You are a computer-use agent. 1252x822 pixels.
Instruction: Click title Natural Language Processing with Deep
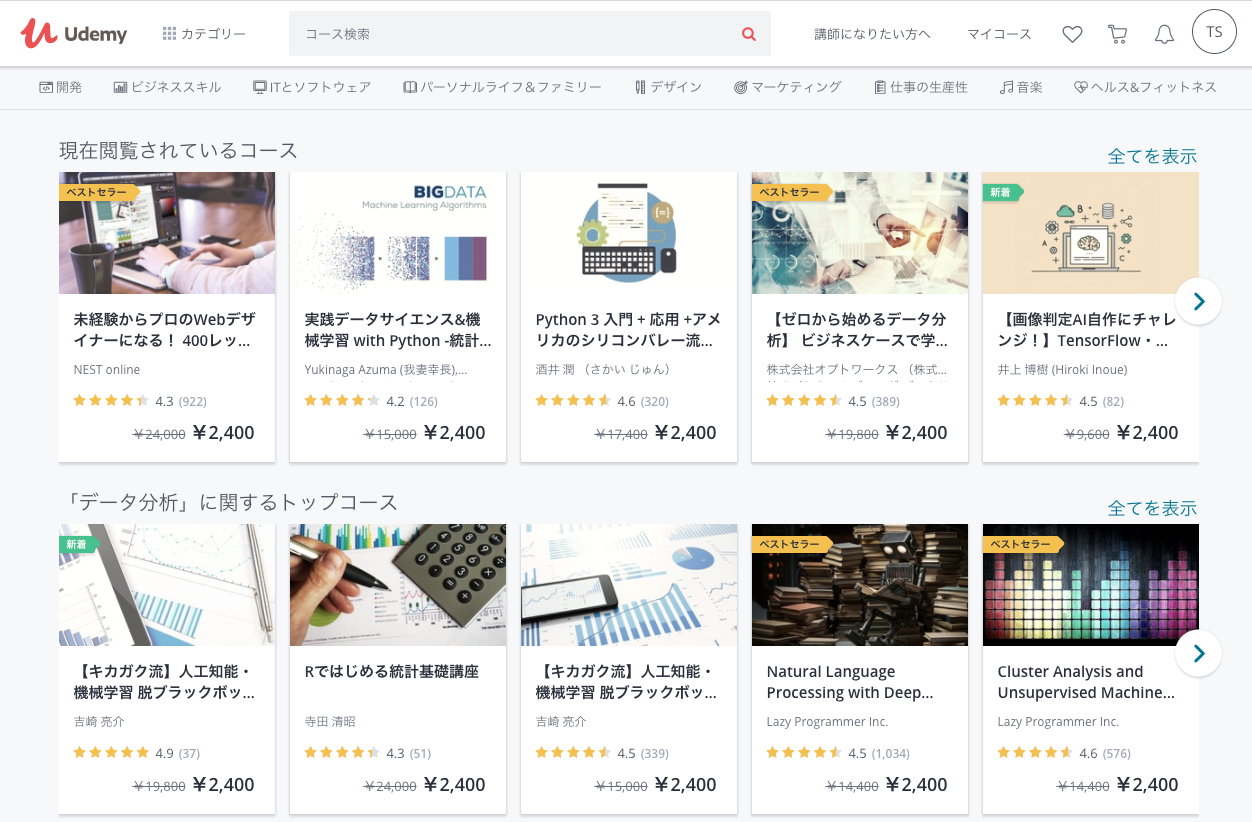850,682
